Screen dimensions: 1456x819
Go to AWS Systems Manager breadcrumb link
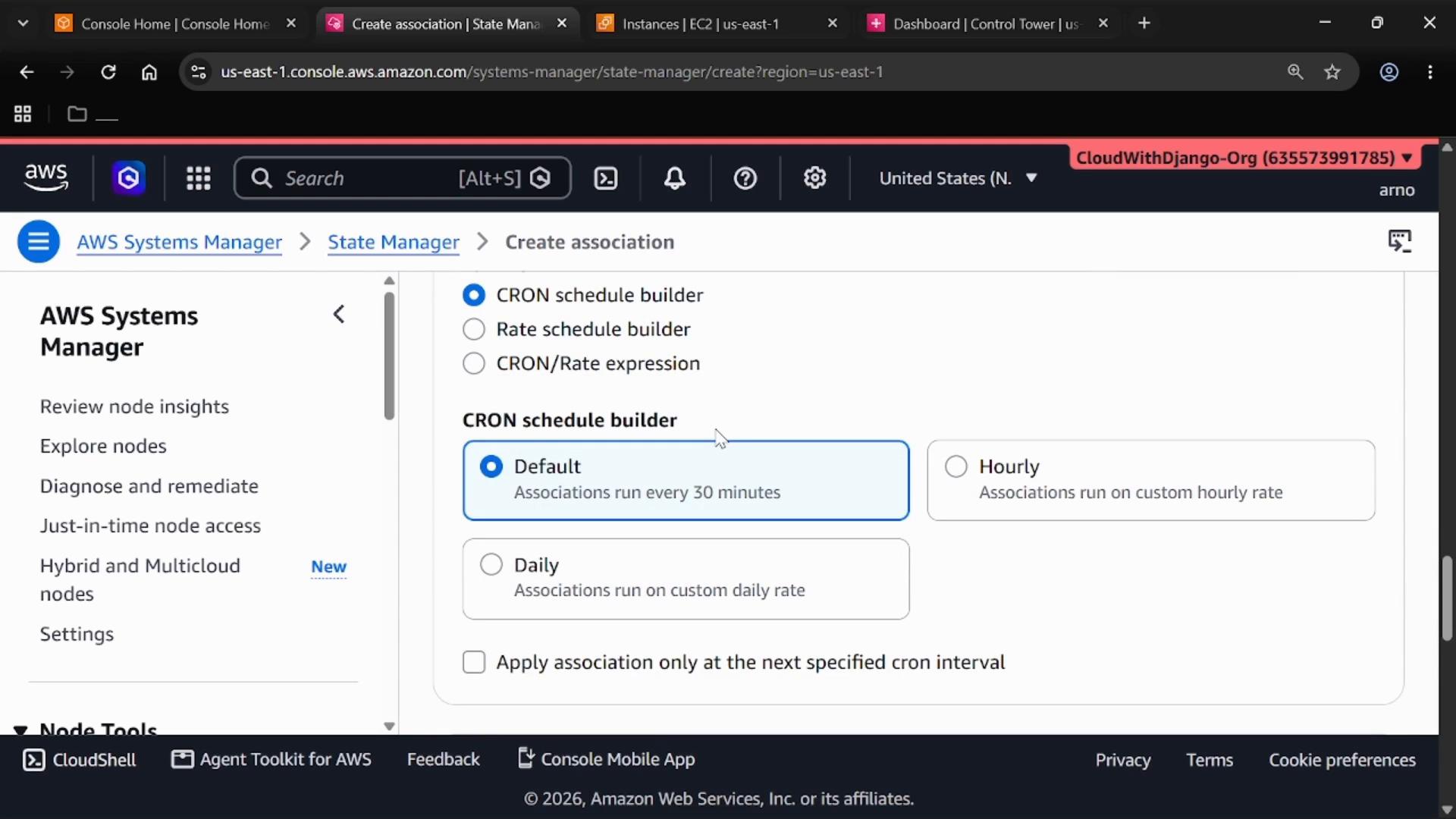pyautogui.click(x=180, y=242)
